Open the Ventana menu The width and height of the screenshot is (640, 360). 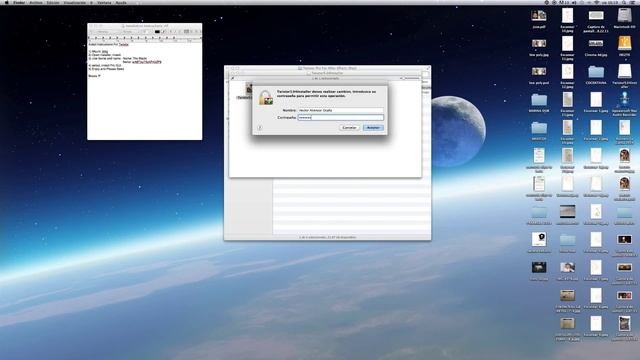[x=104, y=2]
